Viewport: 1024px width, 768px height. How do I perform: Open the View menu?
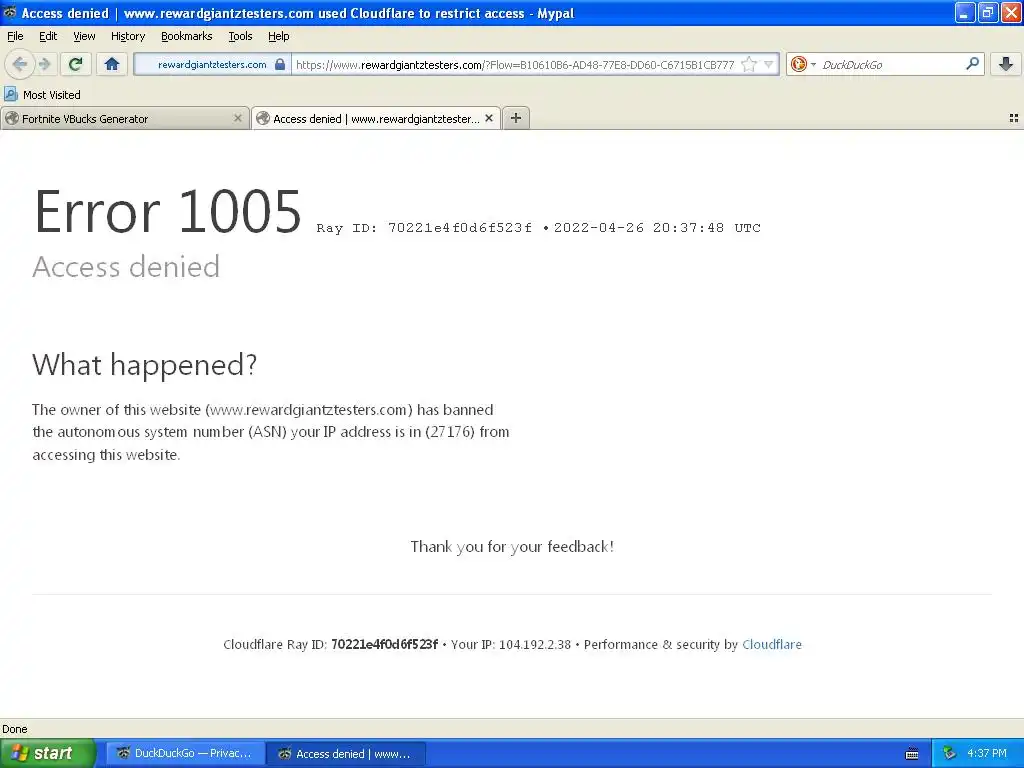coord(84,36)
